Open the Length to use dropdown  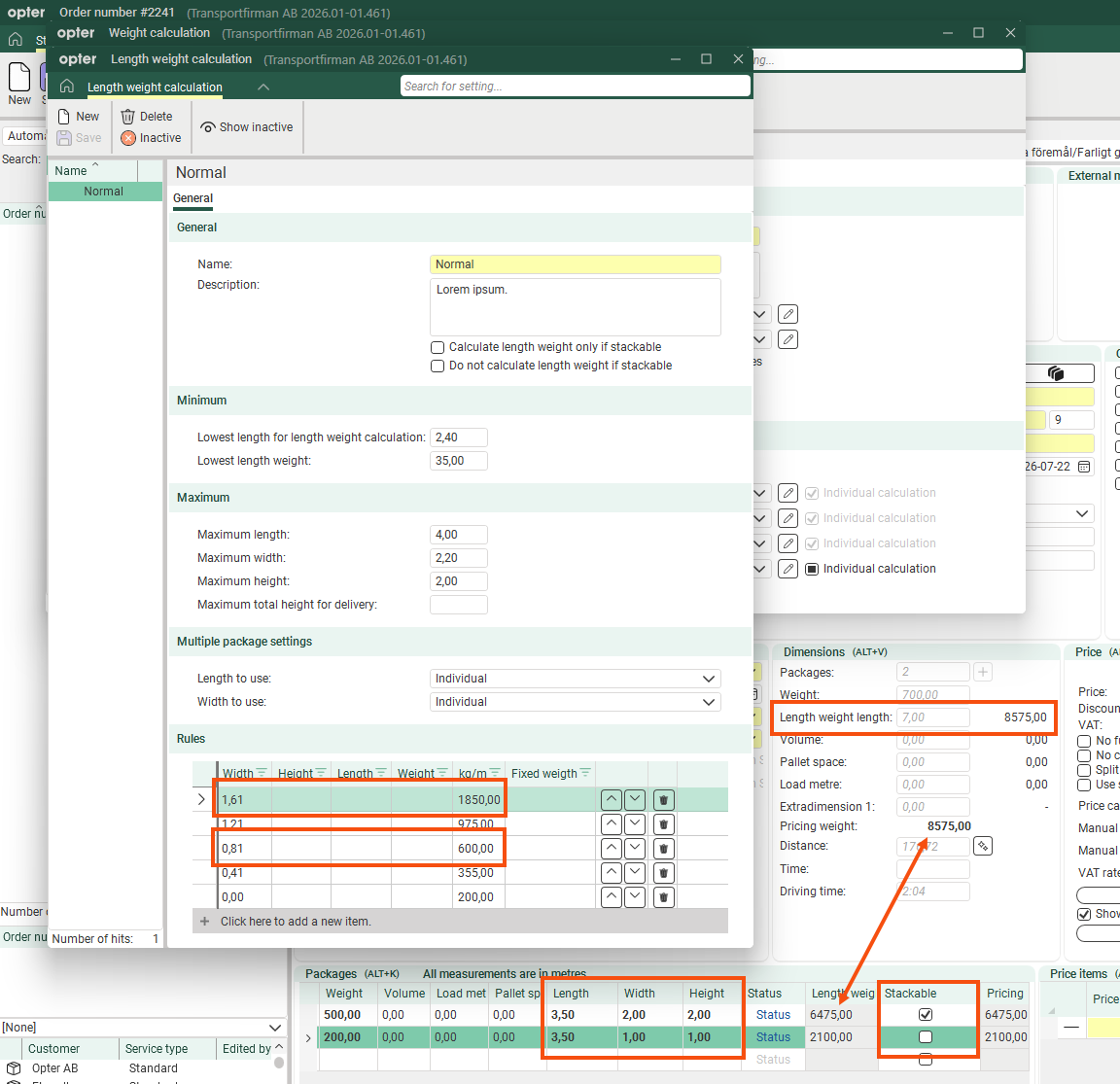click(709, 679)
